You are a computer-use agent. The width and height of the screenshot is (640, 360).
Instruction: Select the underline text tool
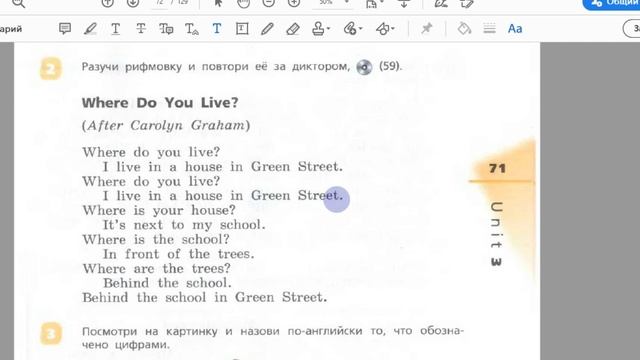coord(116,29)
